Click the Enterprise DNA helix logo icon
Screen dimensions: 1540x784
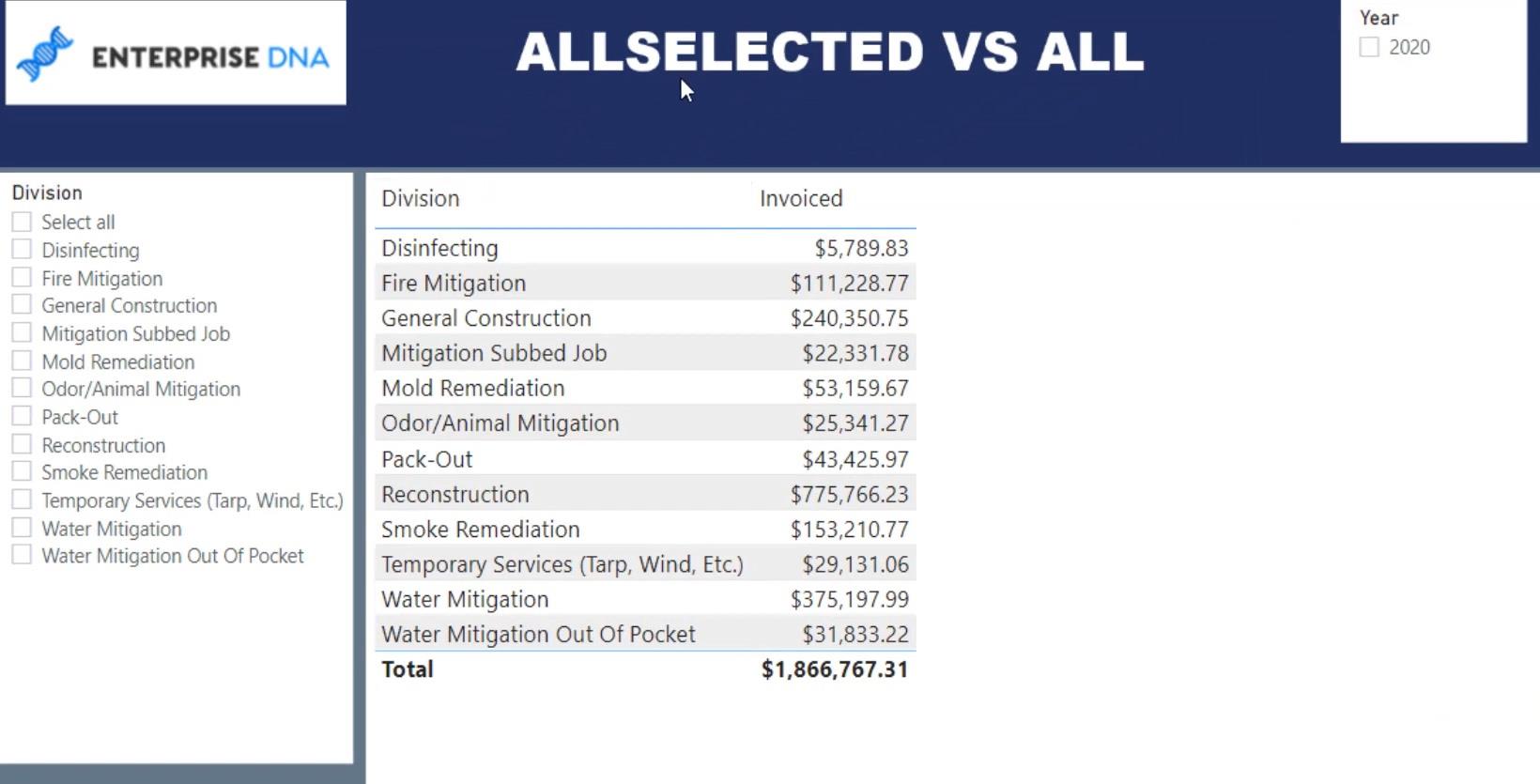[44, 54]
